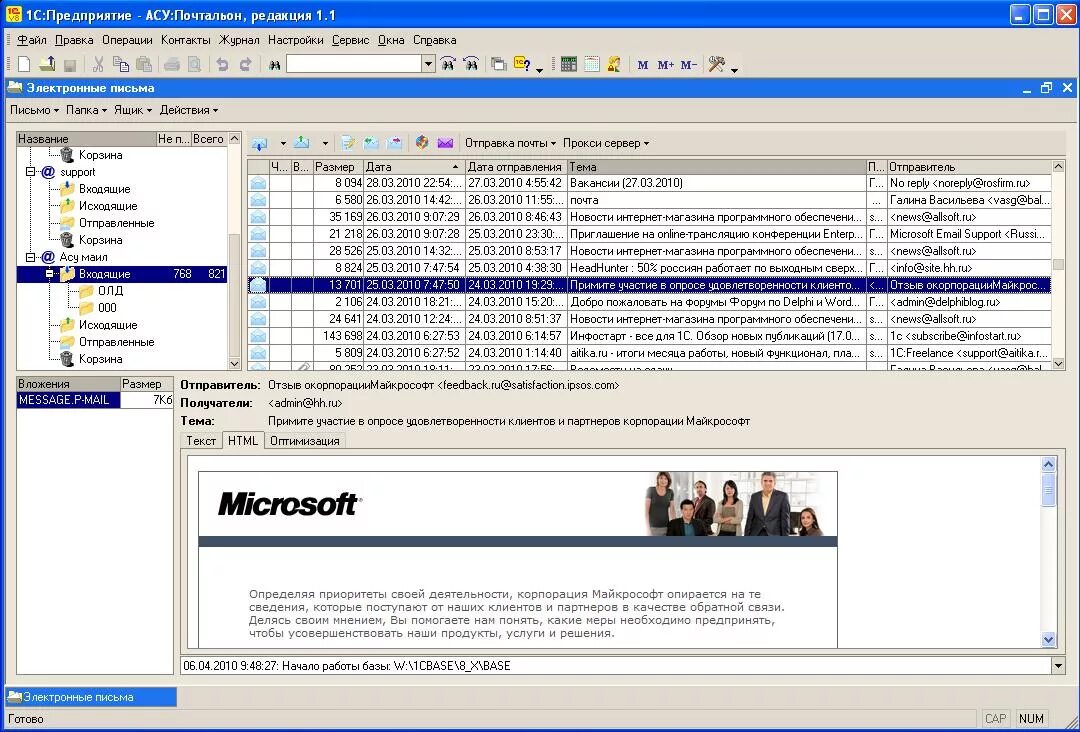The image size is (1080, 732).
Task: Switch to the Текст tab
Action: coord(201,441)
